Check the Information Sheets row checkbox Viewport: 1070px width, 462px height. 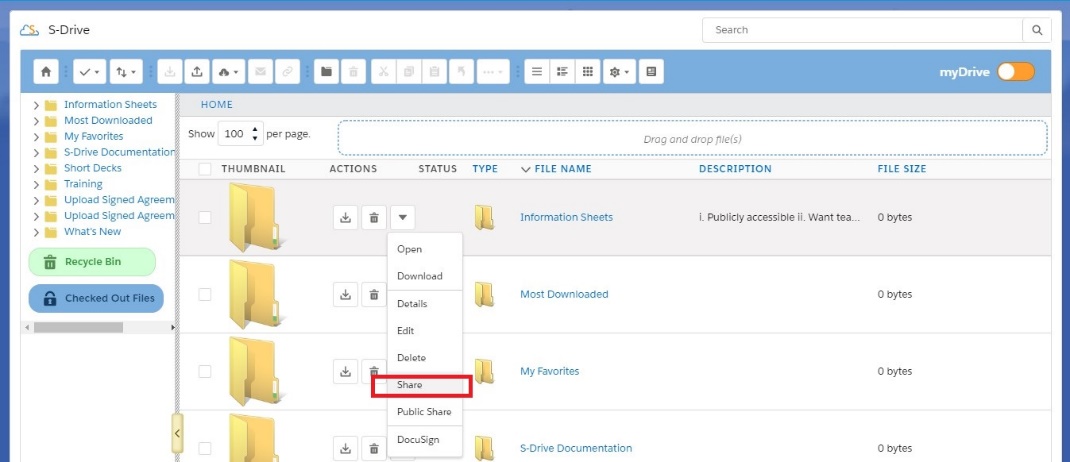click(205, 218)
